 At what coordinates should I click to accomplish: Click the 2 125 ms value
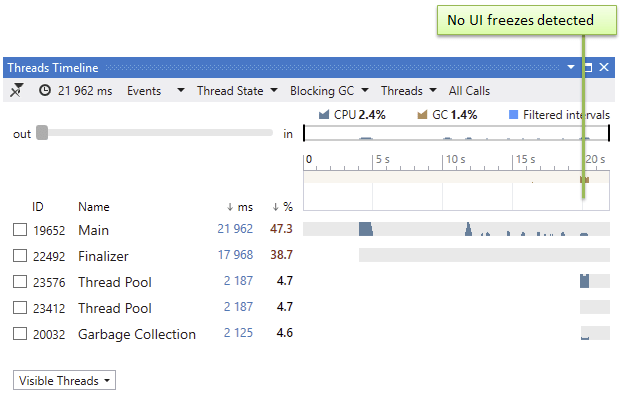coord(238,333)
